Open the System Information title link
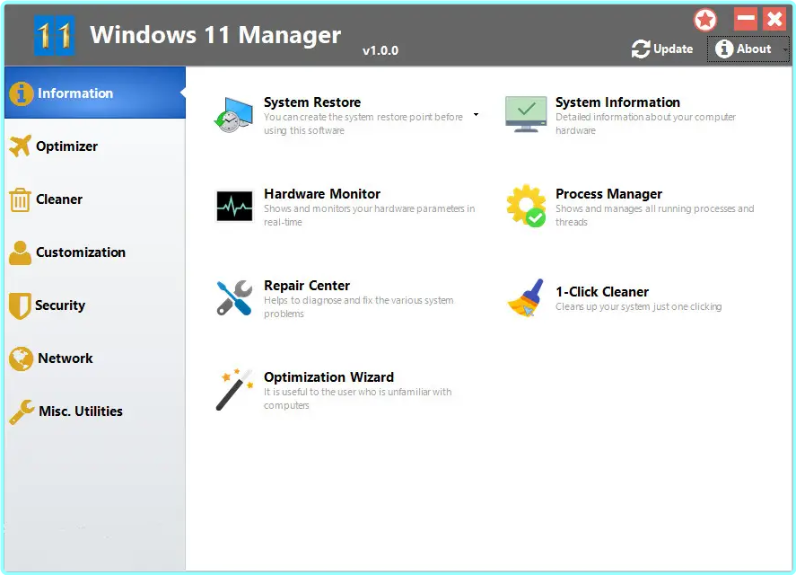 [617, 102]
